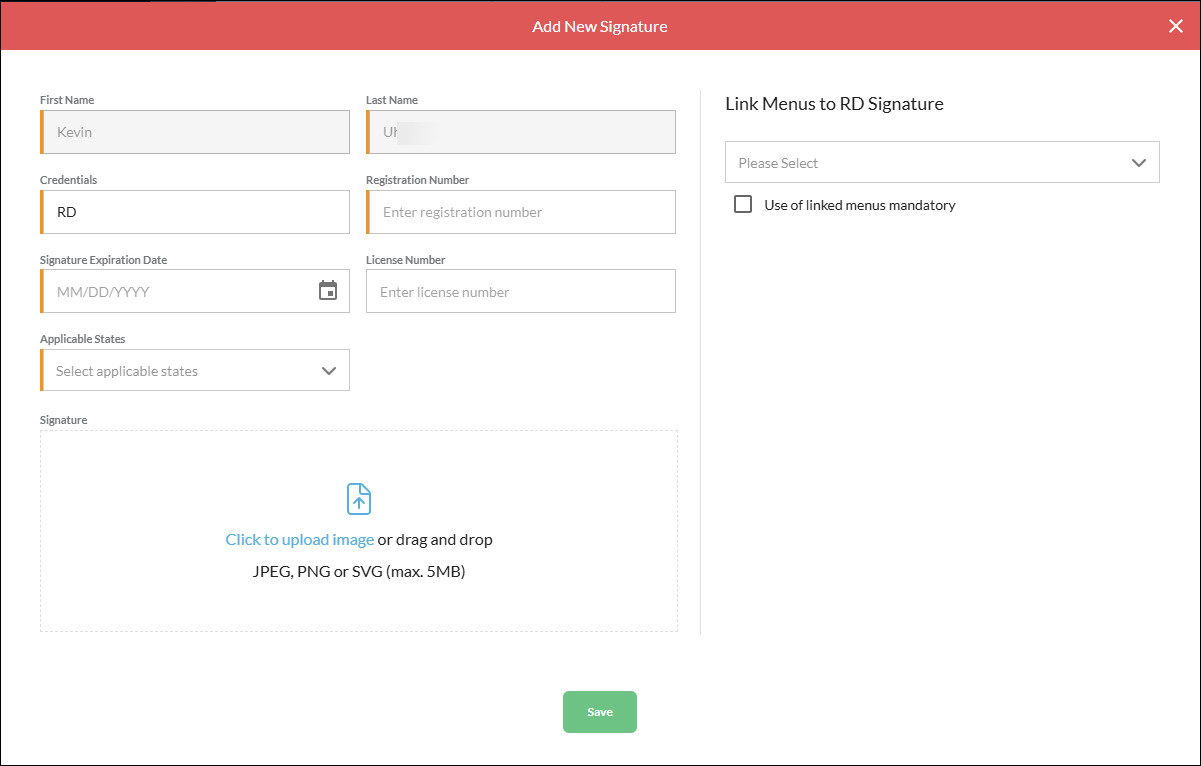The width and height of the screenshot is (1201, 766).
Task: Click the Last Name field
Action: point(521,132)
